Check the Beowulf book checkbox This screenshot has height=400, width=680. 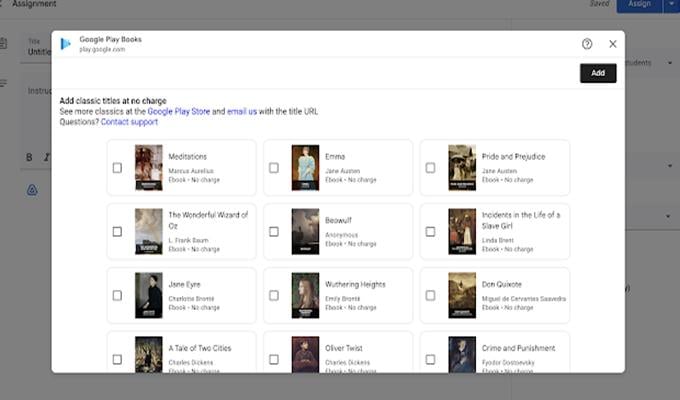coord(274,232)
